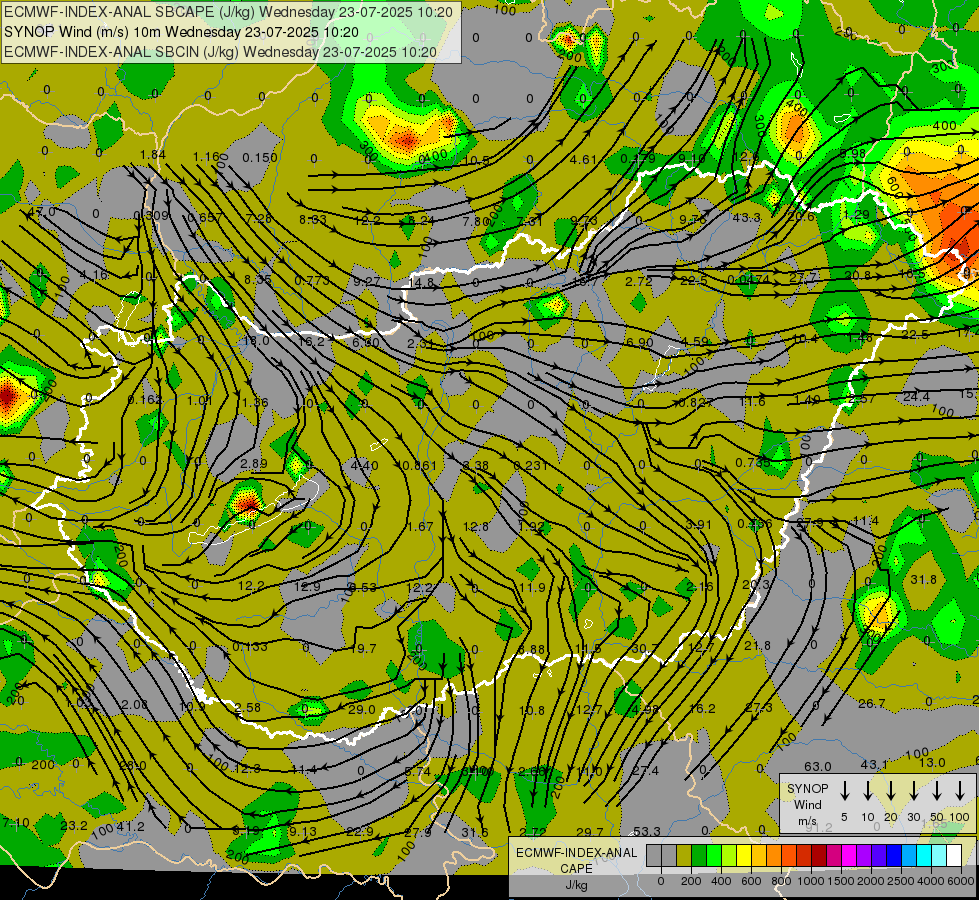979x900 pixels.
Task: Click the 20.3 value on the map
Action: (756, 585)
